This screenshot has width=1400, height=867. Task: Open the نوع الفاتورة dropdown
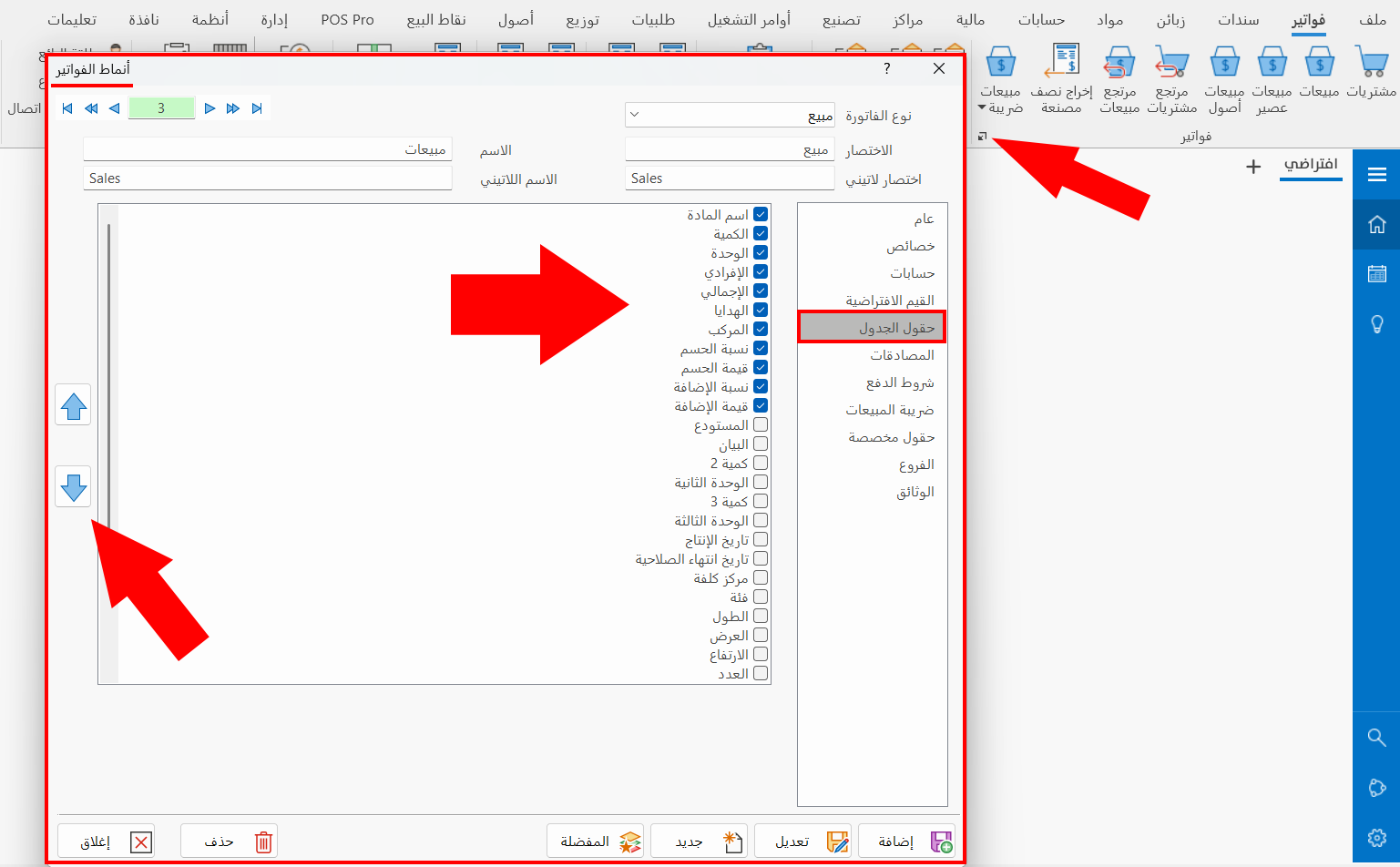(635, 115)
